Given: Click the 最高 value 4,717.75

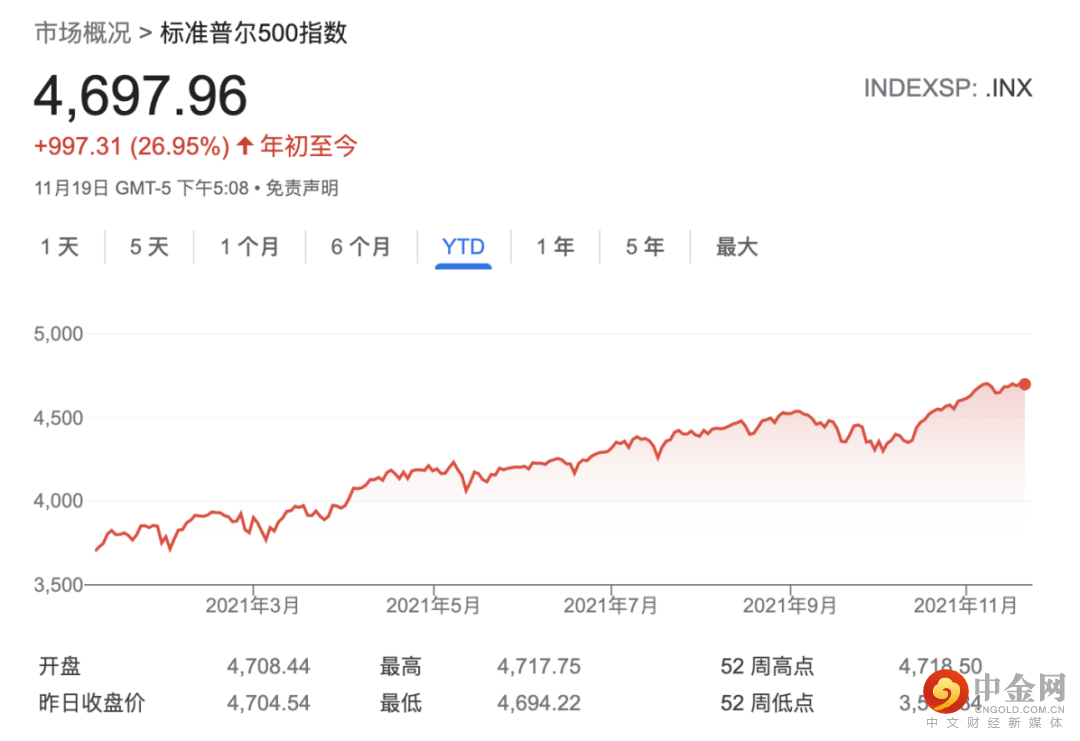Looking at the screenshot, I should [x=539, y=667].
